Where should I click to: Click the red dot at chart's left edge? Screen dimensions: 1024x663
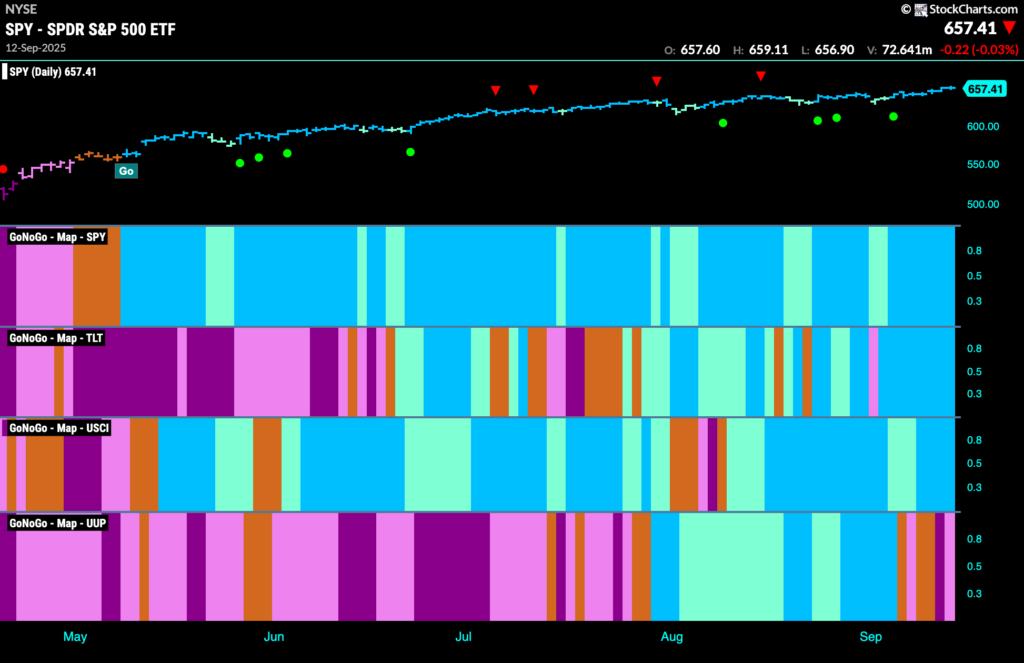coord(3,169)
